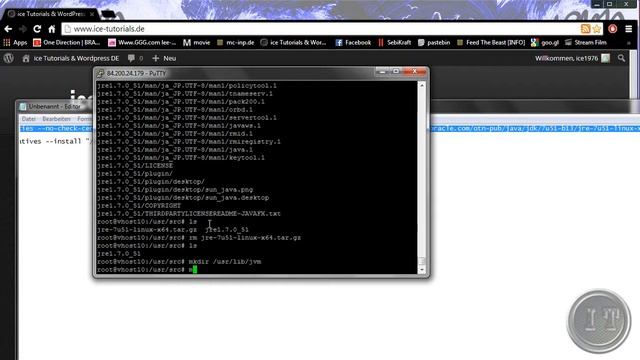
Task: Open the pastebin bookmark
Action: [x=434, y=42]
